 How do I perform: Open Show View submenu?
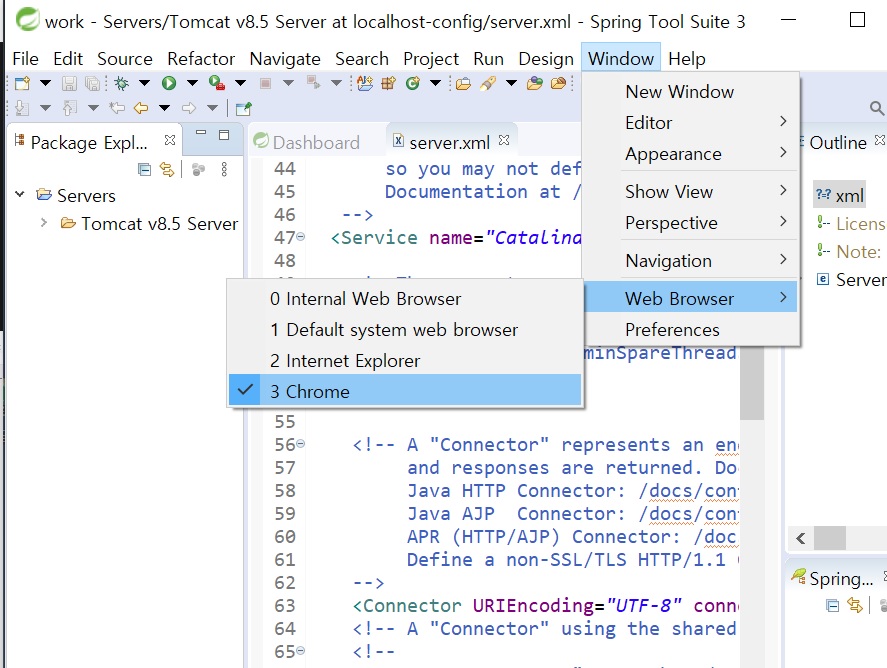691,192
